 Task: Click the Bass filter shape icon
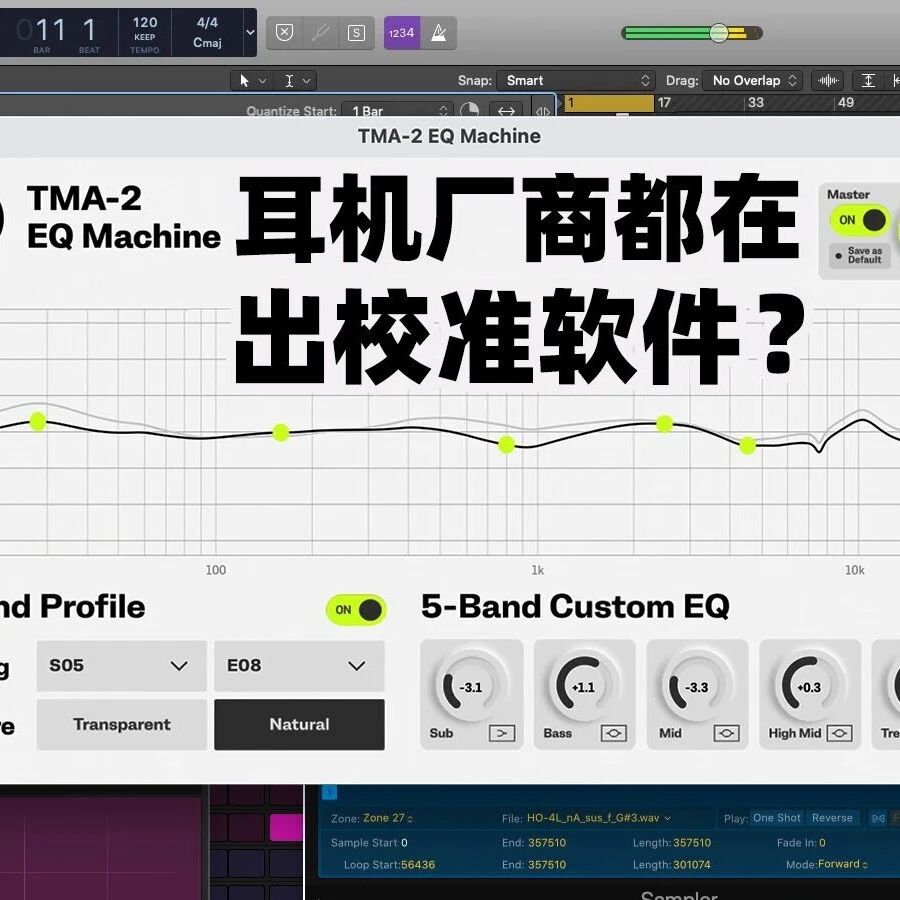click(x=614, y=733)
